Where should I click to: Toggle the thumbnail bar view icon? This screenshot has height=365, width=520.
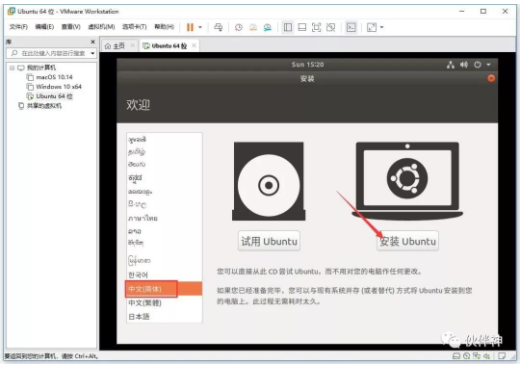point(302,27)
